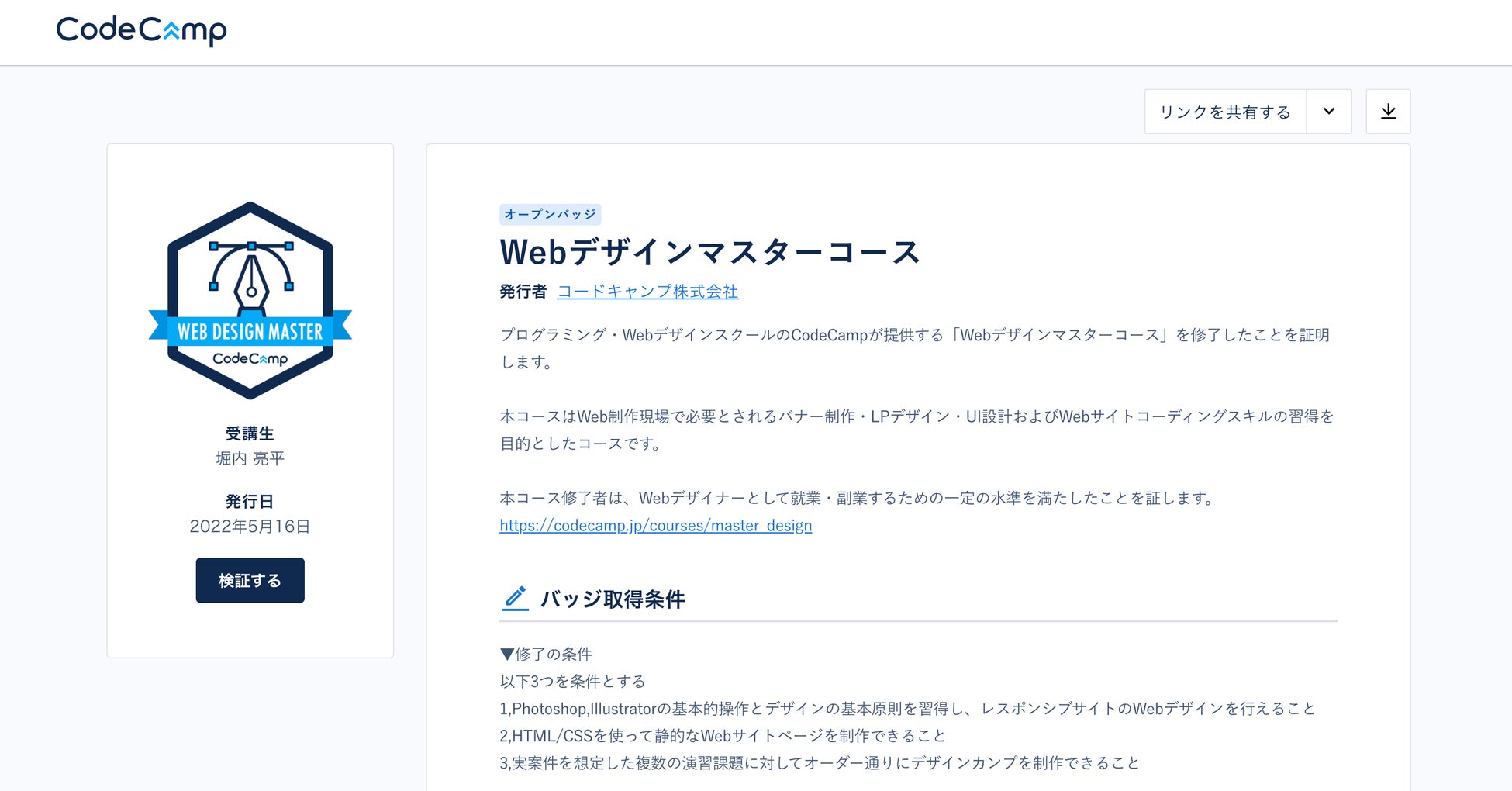Click the Webデザインマスターコース title

click(709, 252)
